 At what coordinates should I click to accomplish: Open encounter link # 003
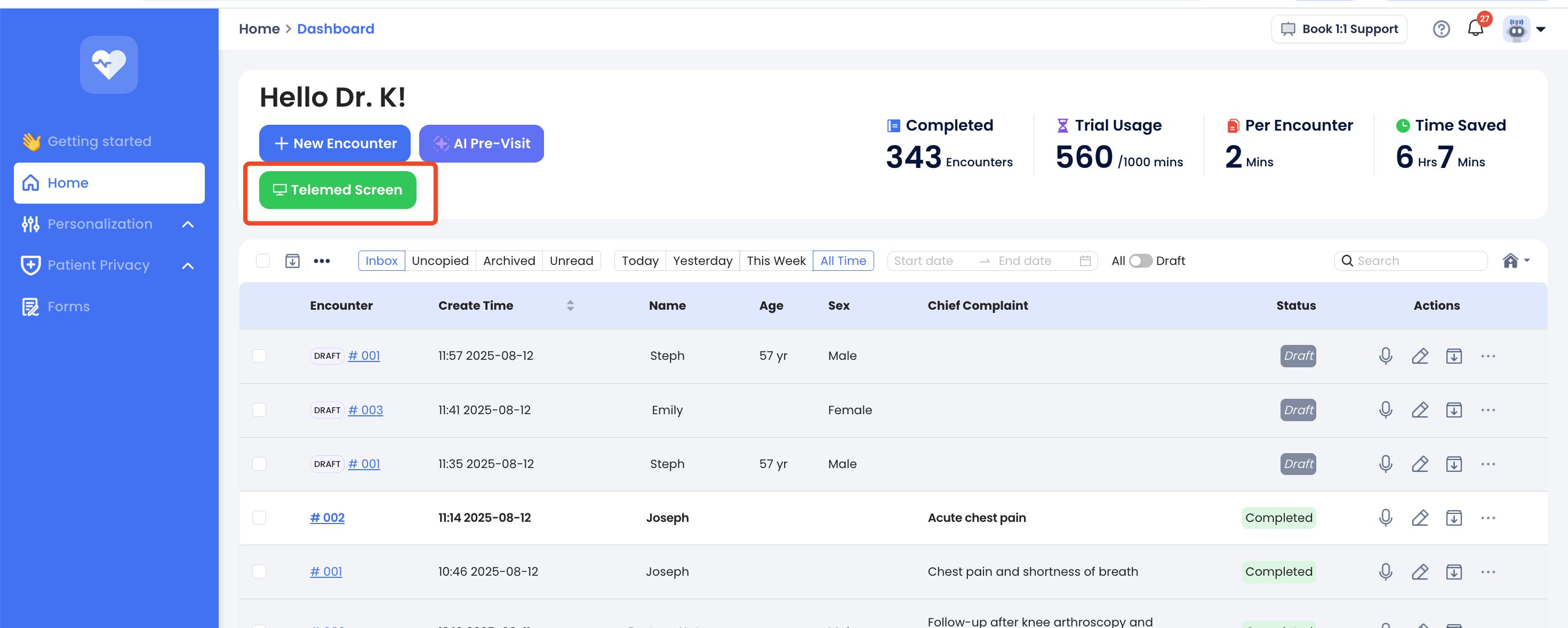click(x=365, y=410)
